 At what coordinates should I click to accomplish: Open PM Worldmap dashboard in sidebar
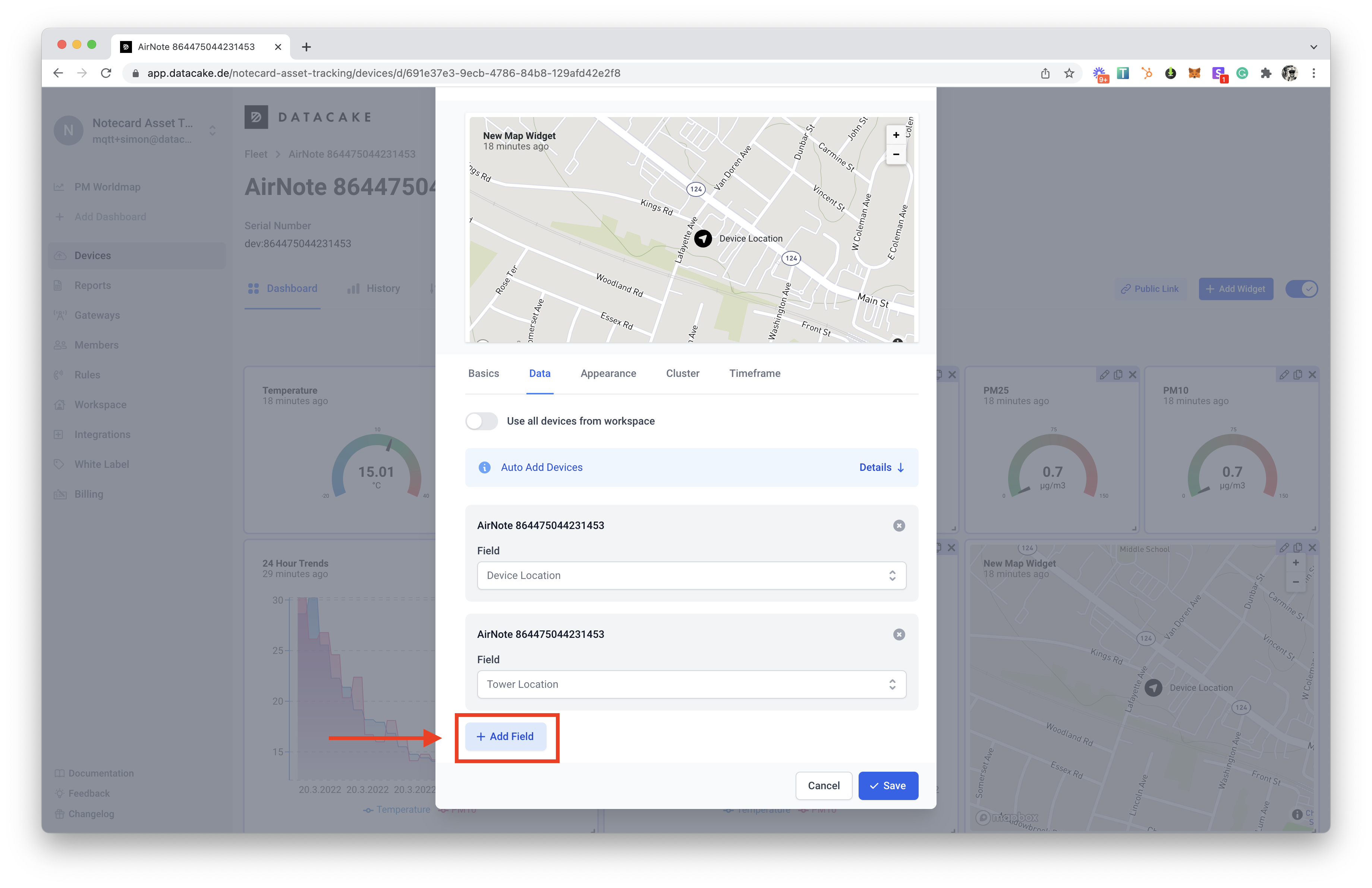107,187
